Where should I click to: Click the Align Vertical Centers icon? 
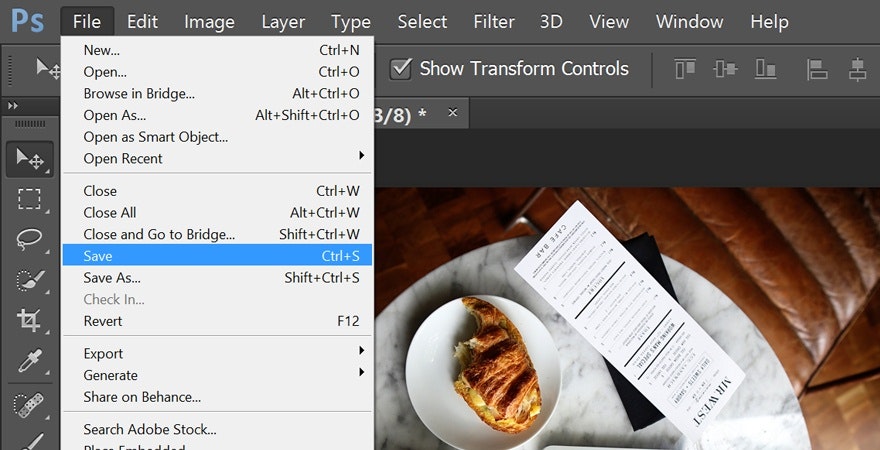pos(725,69)
